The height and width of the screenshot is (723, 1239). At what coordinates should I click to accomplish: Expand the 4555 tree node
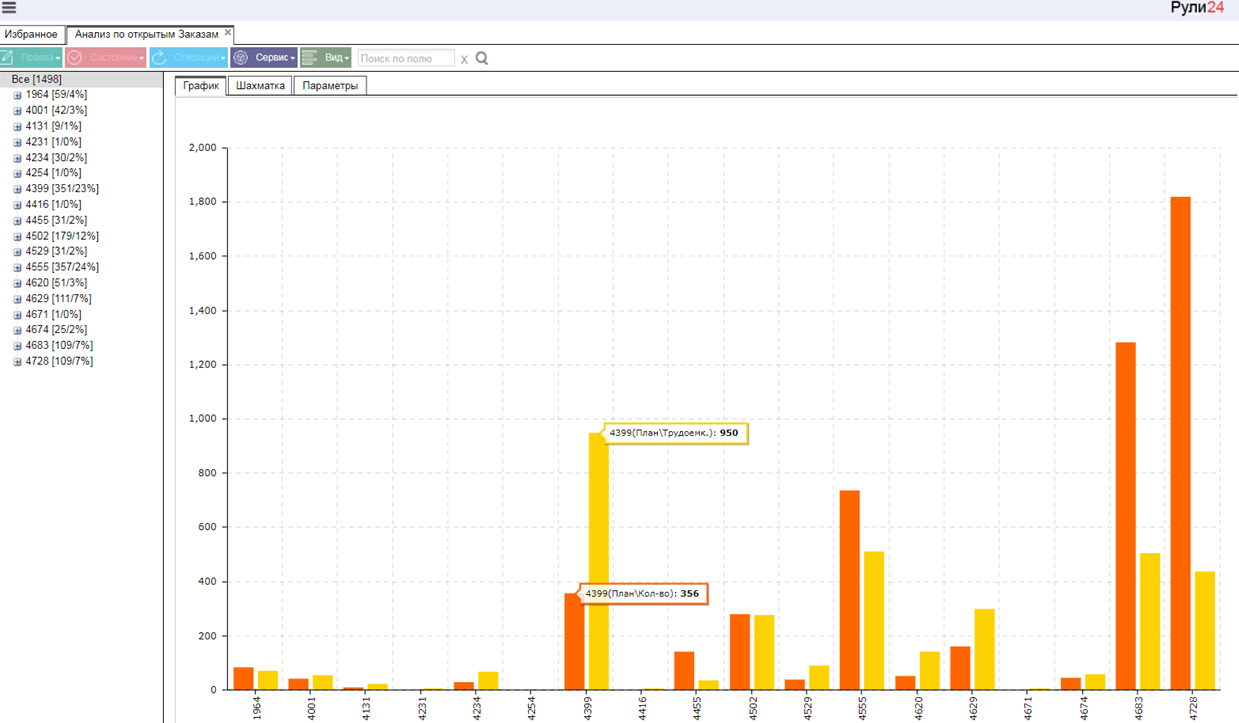(x=17, y=268)
